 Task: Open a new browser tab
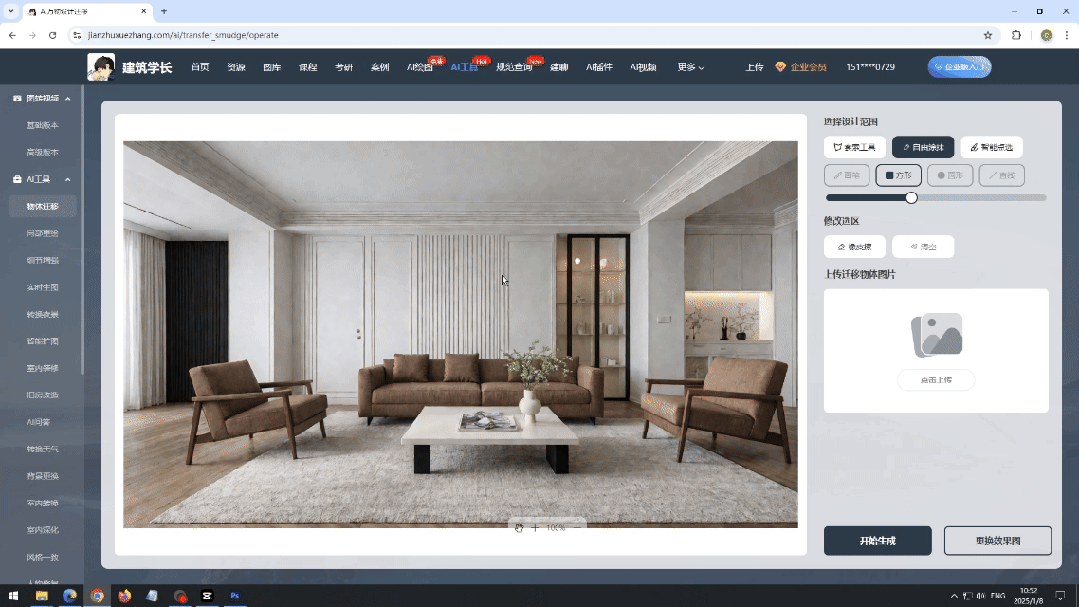point(164,12)
